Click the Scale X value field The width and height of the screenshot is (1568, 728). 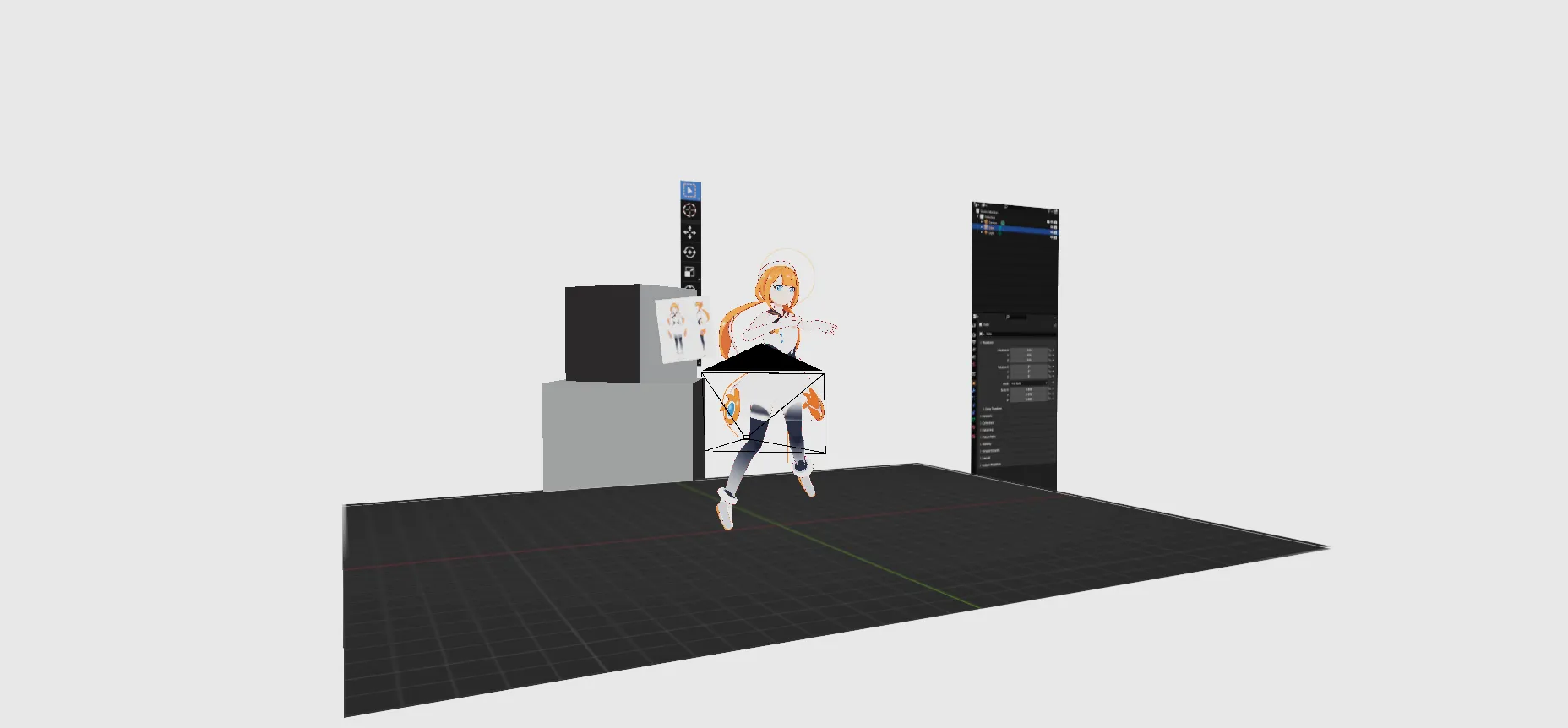1029,389
